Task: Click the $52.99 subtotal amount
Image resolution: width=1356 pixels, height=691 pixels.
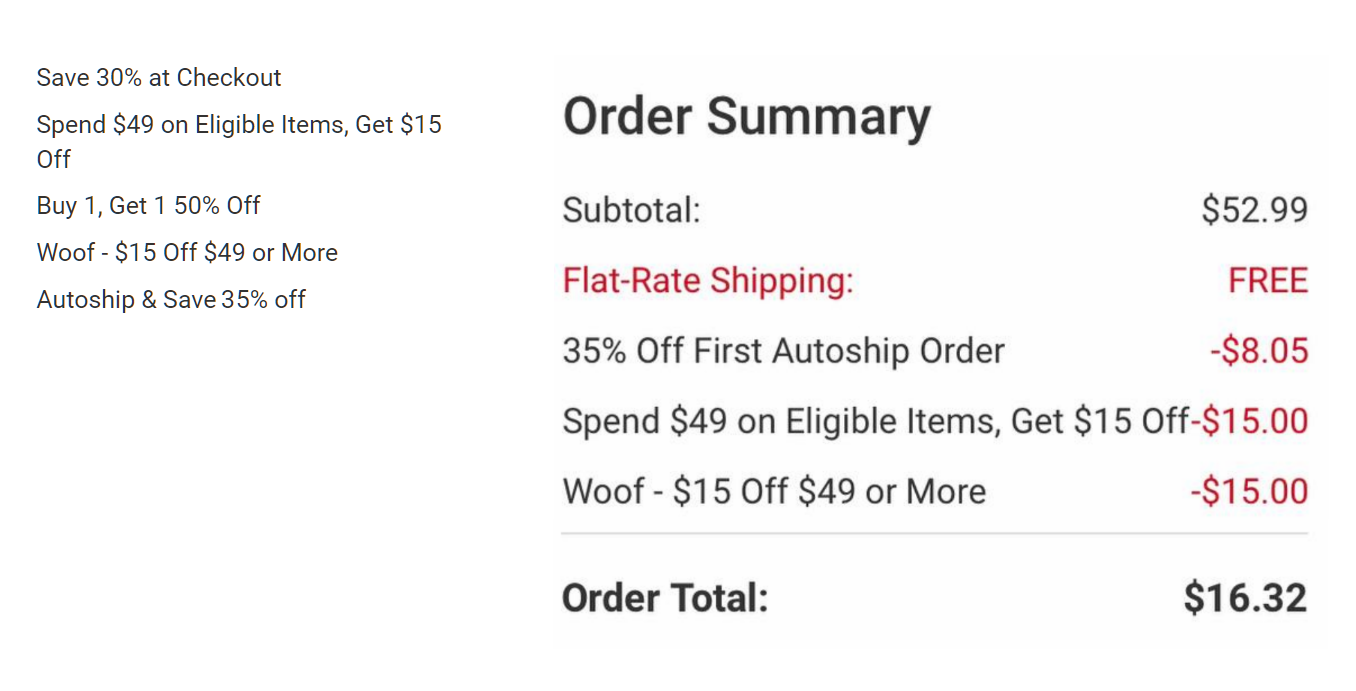Action: 1254,211
